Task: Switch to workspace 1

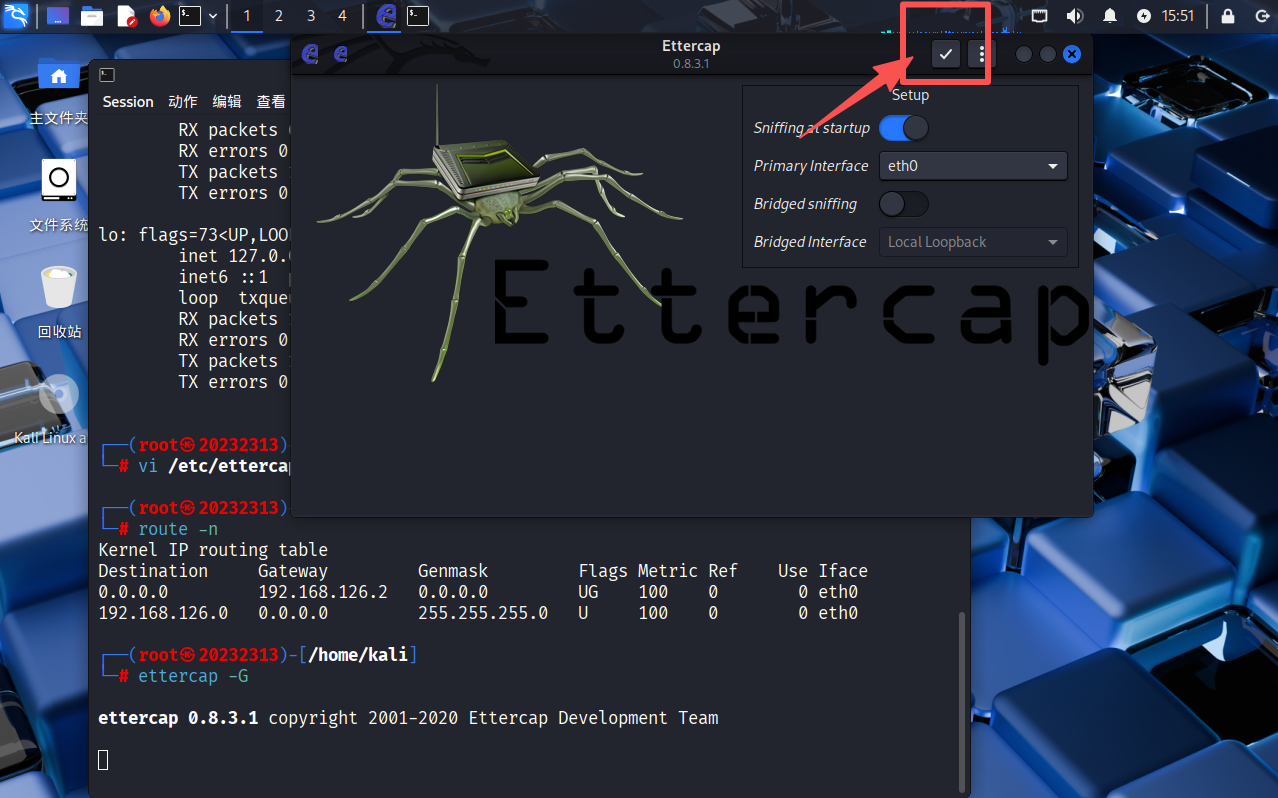Action: coord(247,16)
